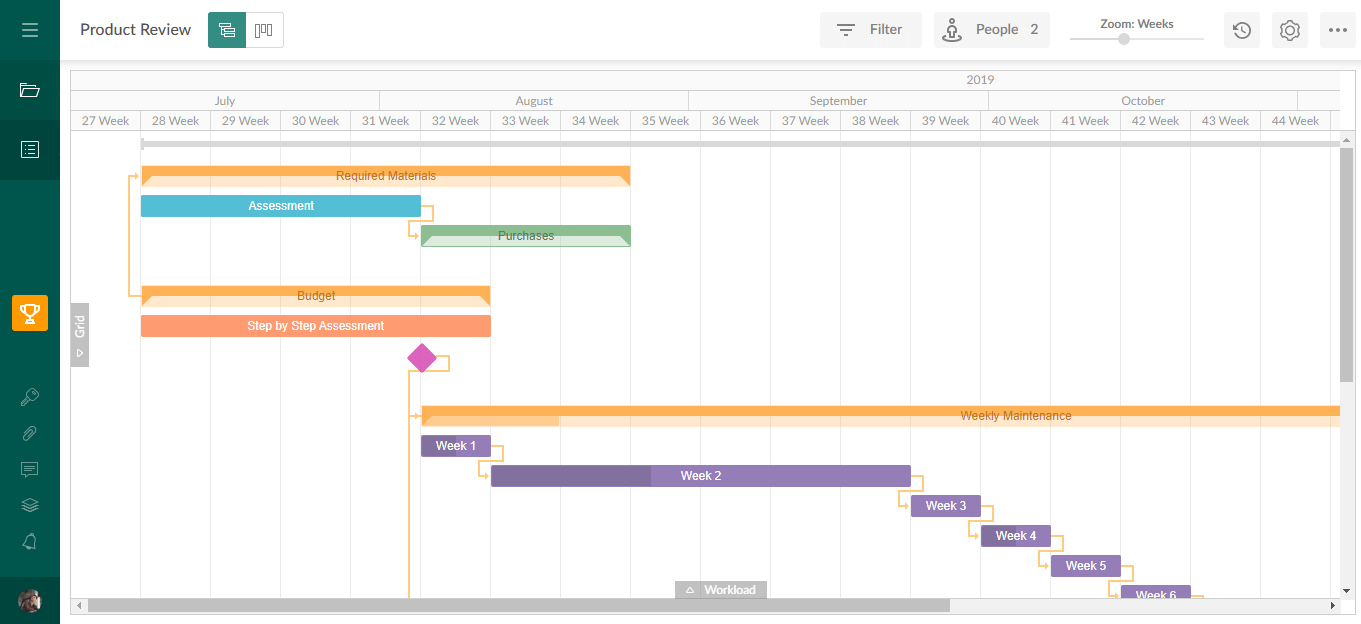Select the Week 2 task bar
This screenshot has width=1361, height=624.
click(x=701, y=476)
